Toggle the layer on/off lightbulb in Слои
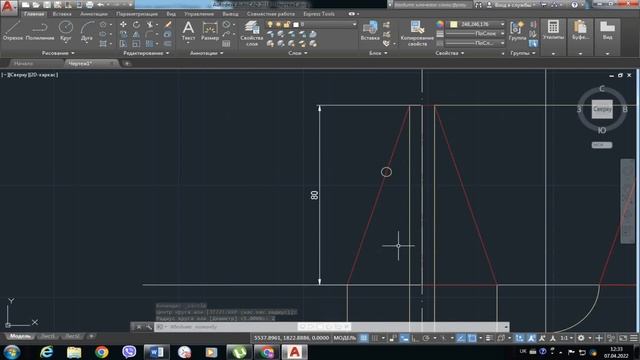The height and width of the screenshot is (360, 640). pos(270,24)
